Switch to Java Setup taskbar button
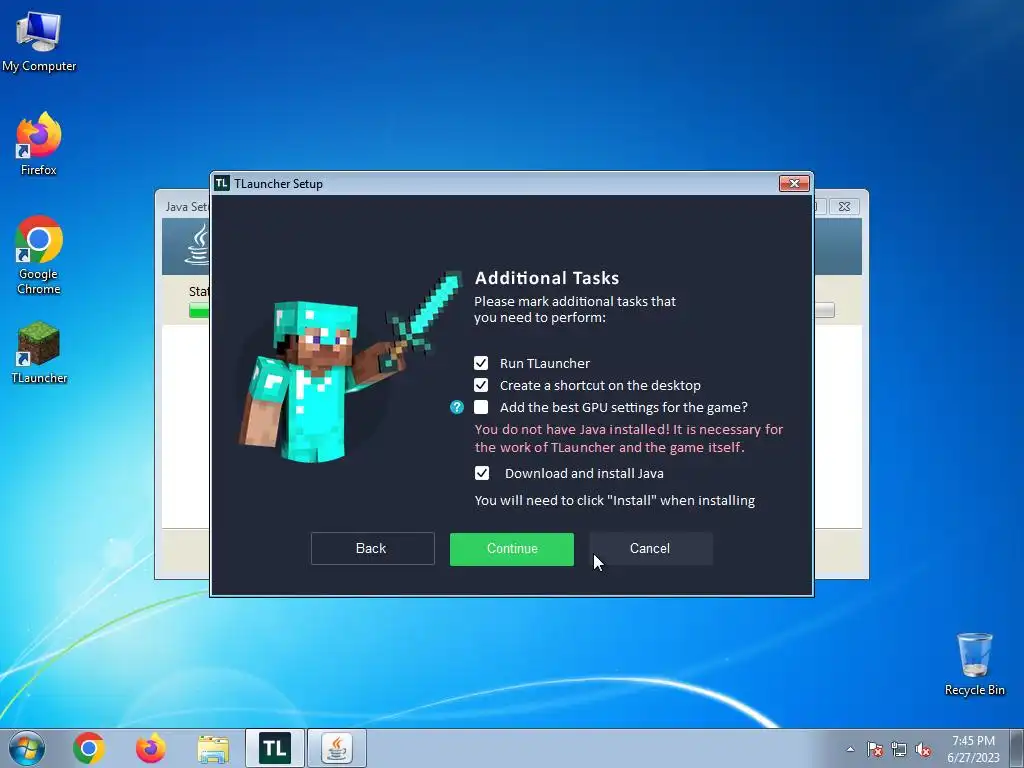Screen dimensions: 1024x768 click(337, 748)
